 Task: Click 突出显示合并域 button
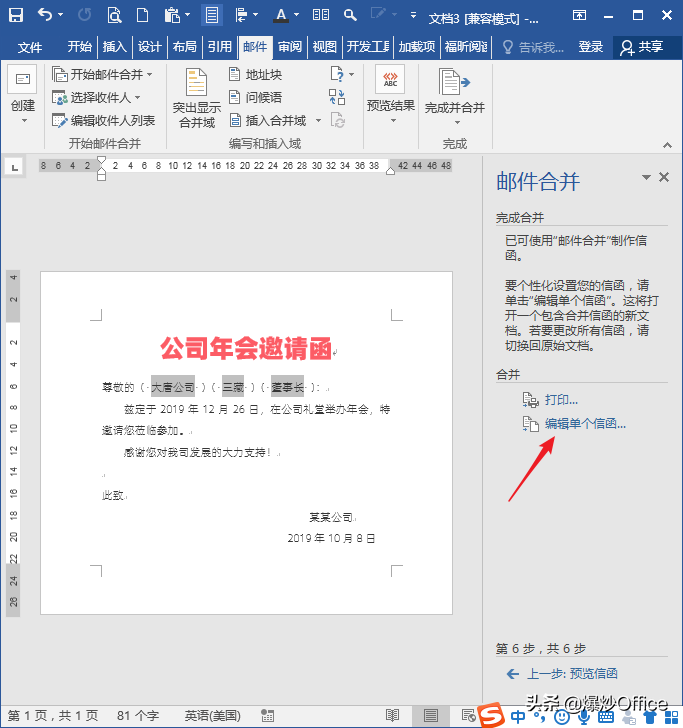pos(196,98)
